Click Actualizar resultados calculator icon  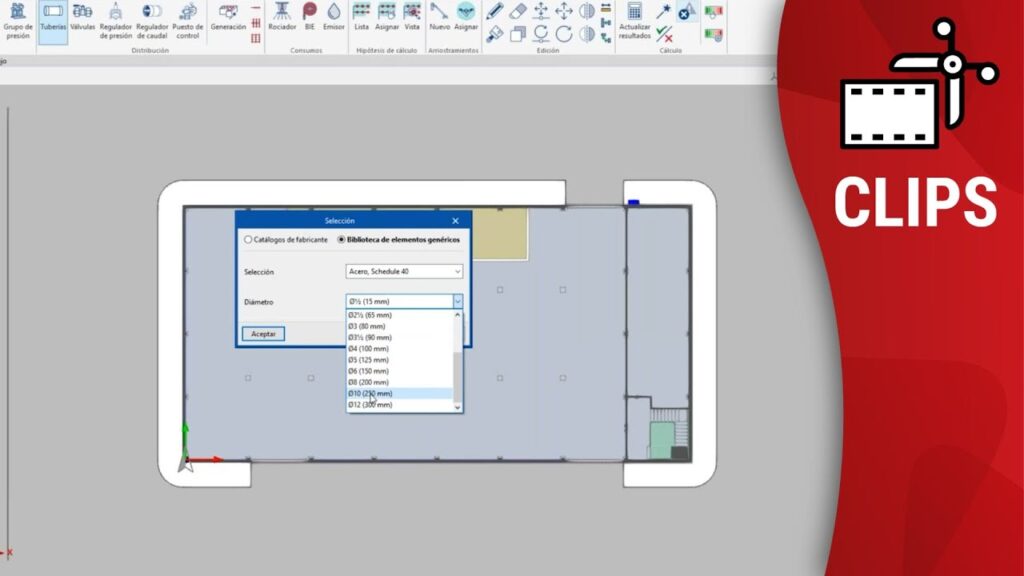tap(634, 20)
